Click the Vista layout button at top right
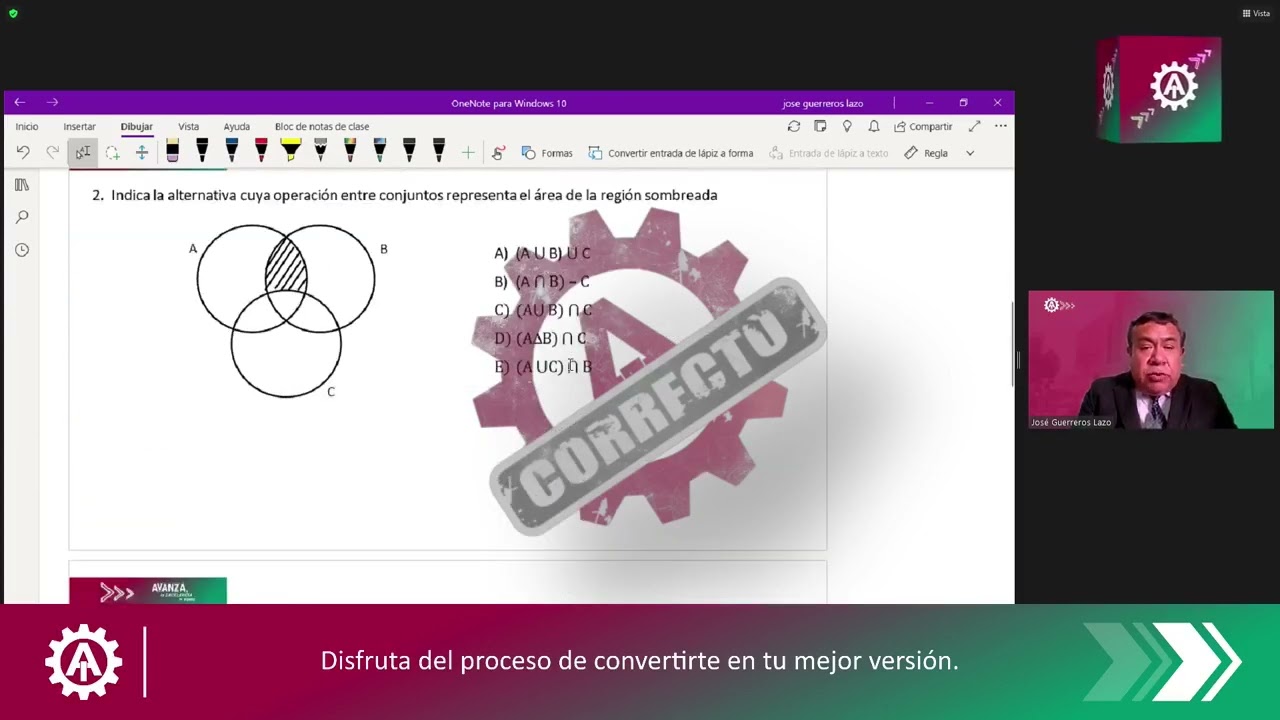1280x720 pixels. coord(1256,13)
